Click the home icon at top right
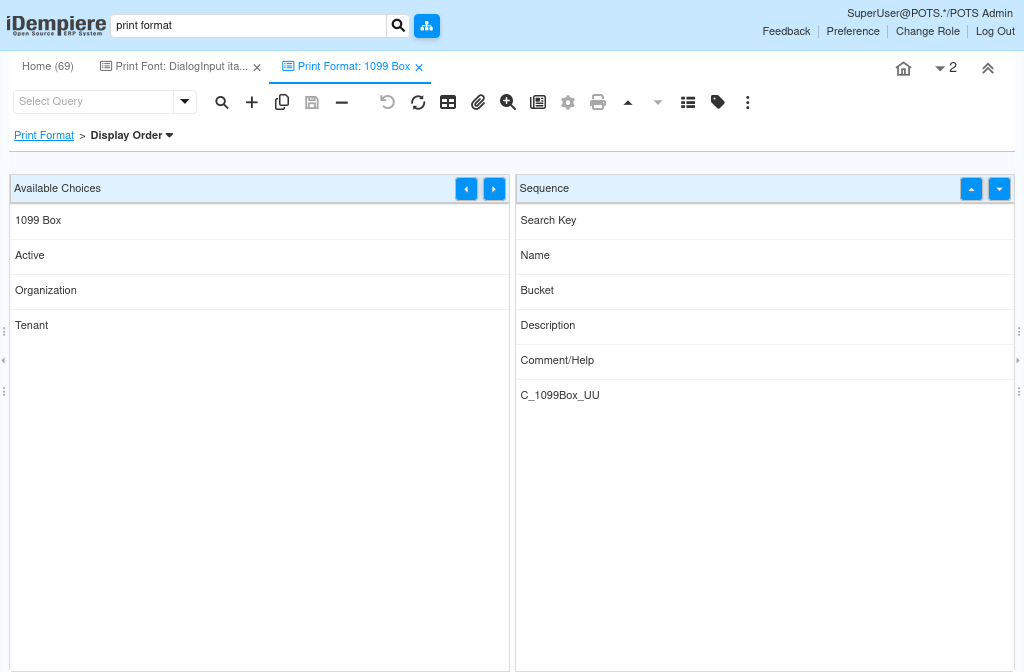1024x672 pixels. [x=903, y=69]
